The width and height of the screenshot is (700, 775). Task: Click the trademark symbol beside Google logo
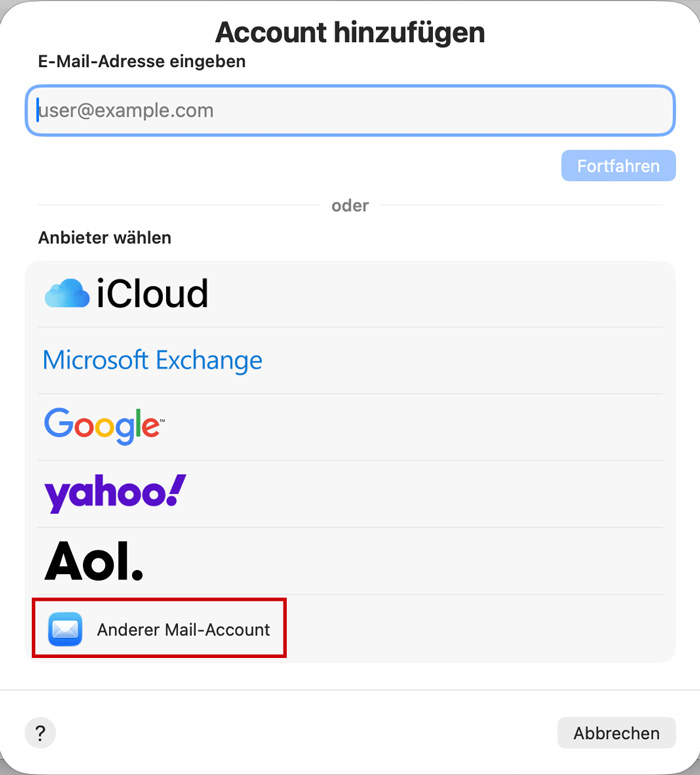pyautogui.click(x=161, y=420)
